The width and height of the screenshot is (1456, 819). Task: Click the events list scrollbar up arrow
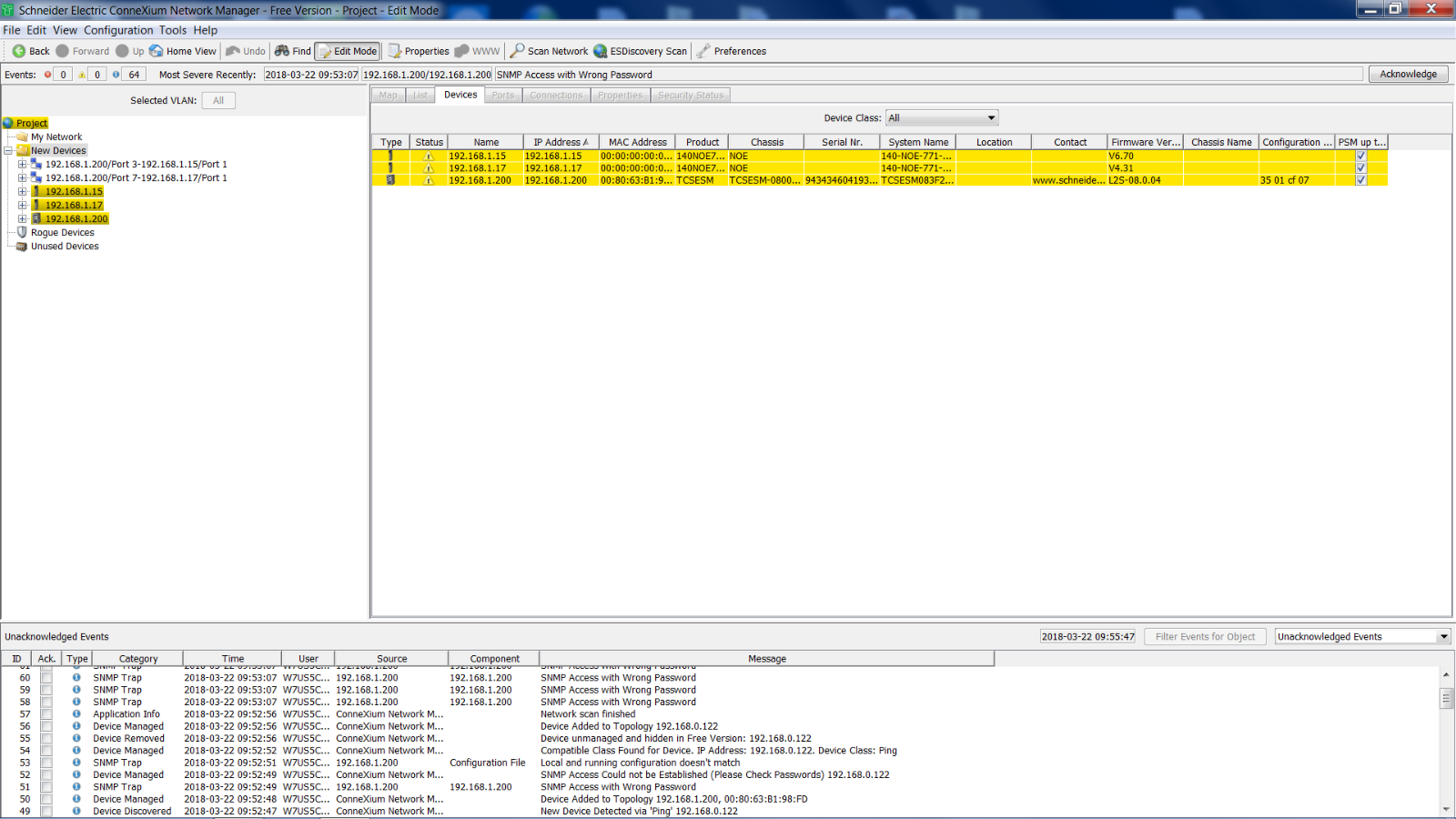[x=1446, y=674]
